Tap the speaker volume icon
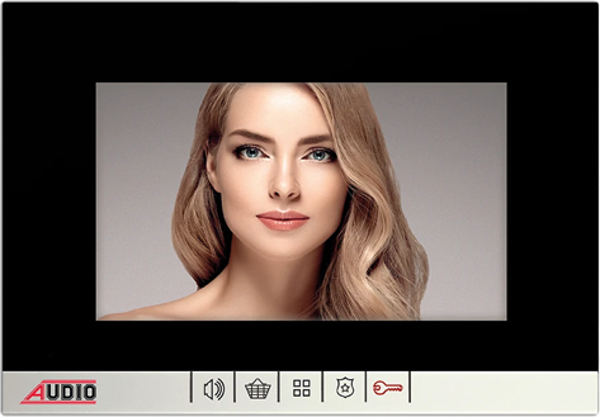 tap(213, 388)
